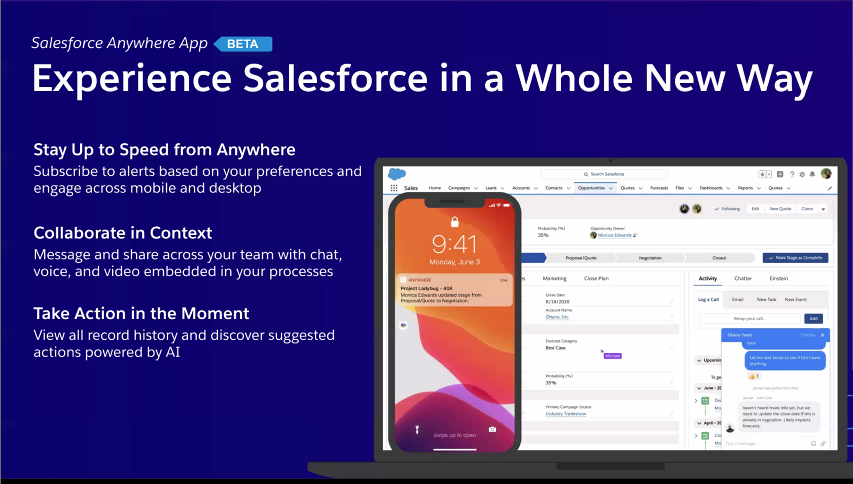Open the Close Plan tab

click(596, 278)
